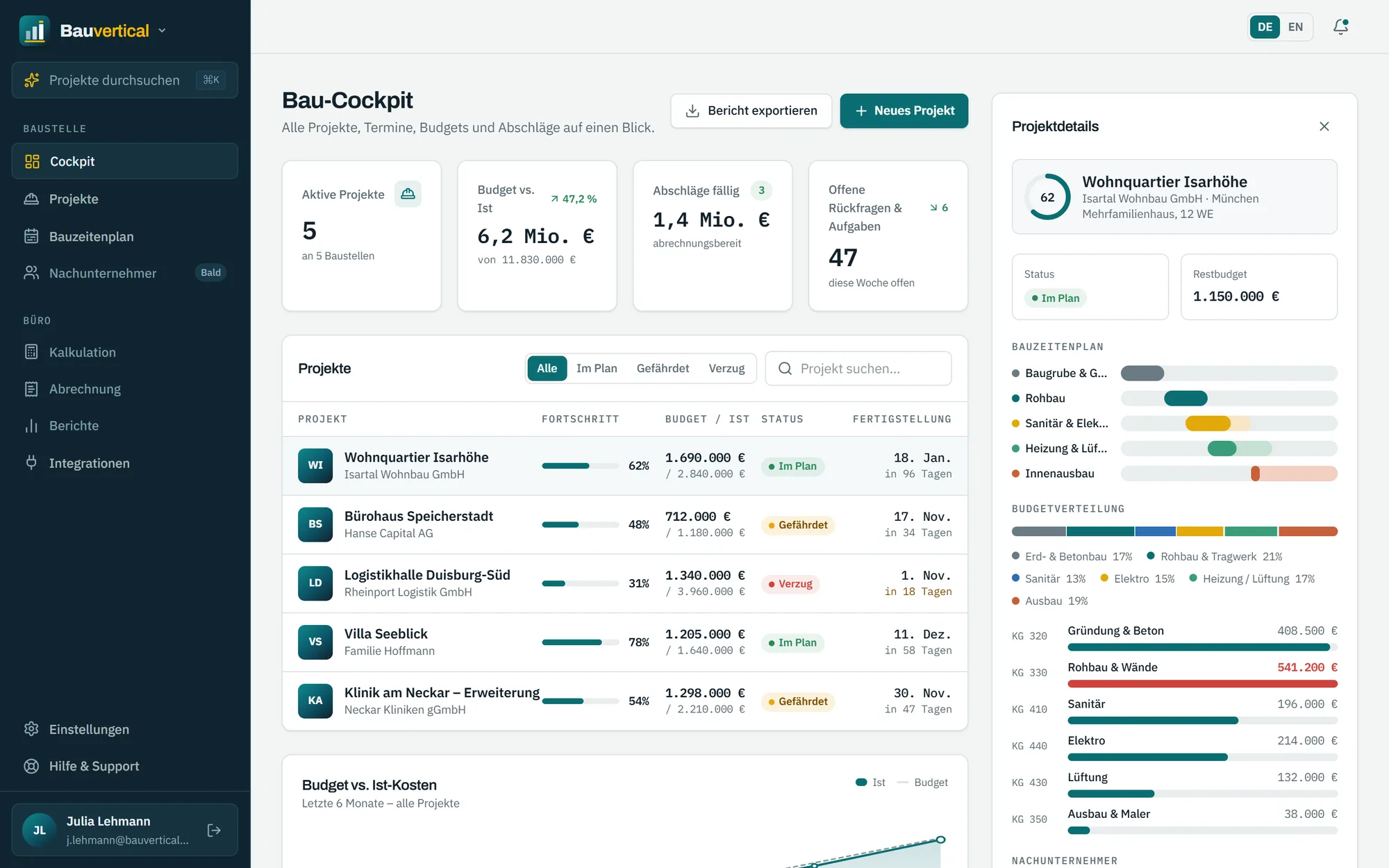Open Nachunternehmer in the sidebar

click(x=125, y=273)
